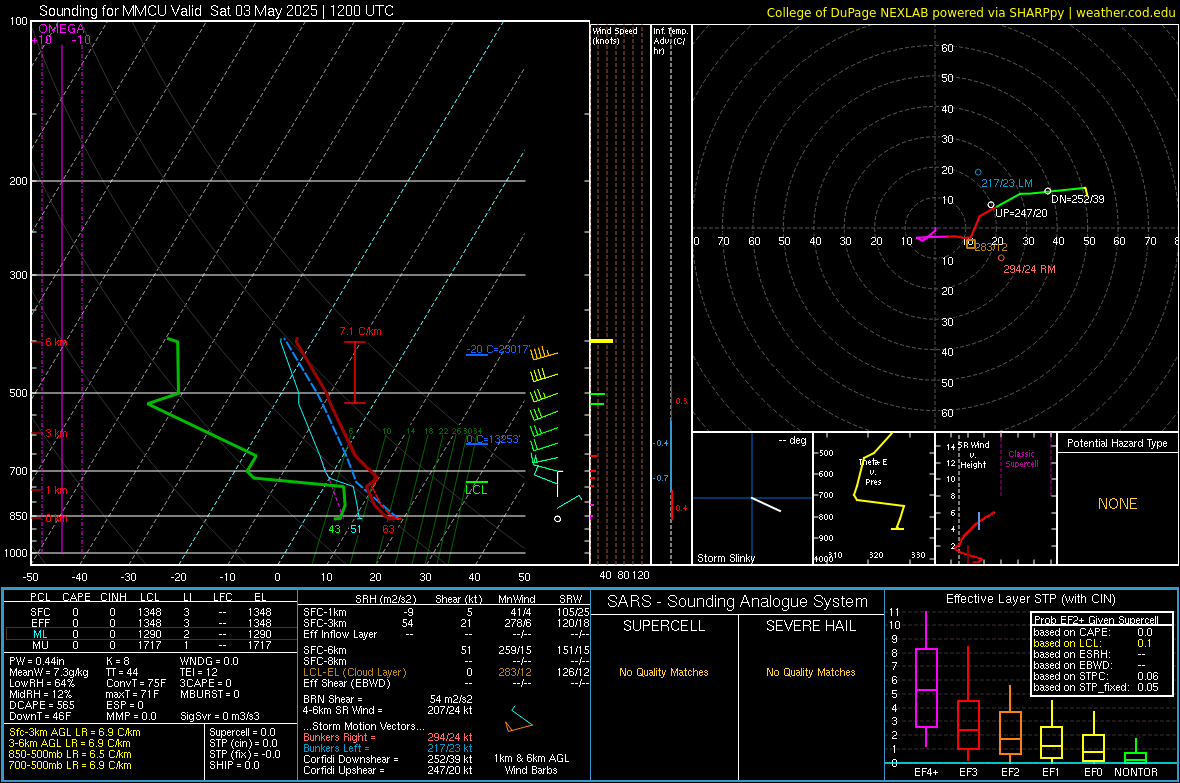Click the SFC-1km kinematics row label
The height and width of the screenshot is (783, 1180).
click(324, 612)
